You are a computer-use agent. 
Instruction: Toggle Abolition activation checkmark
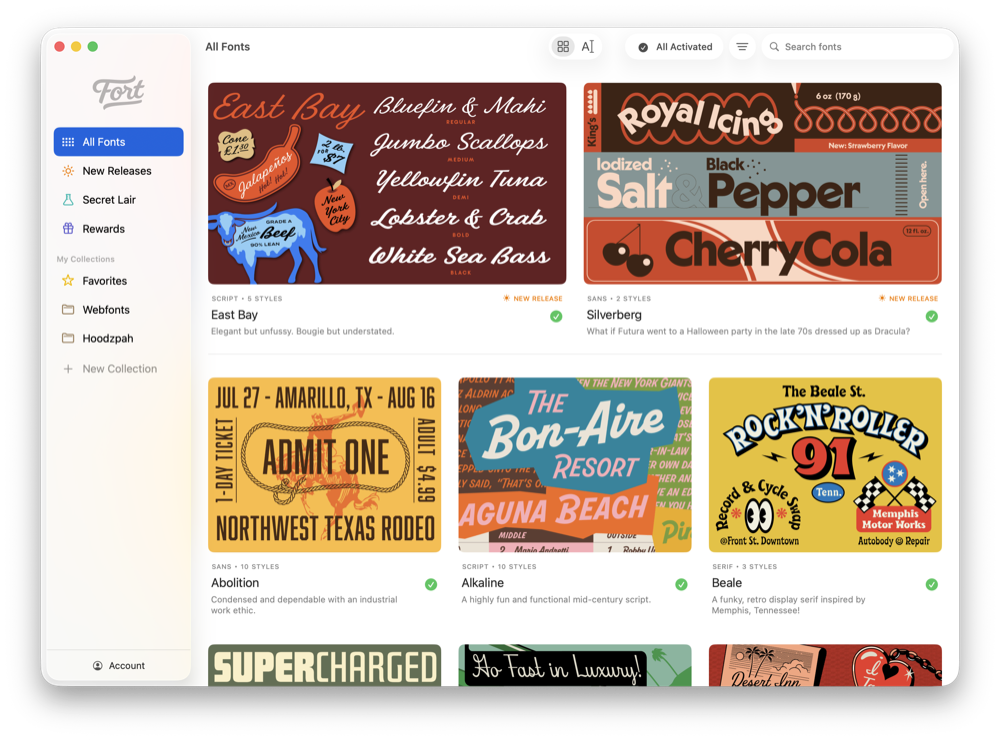pos(431,584)
